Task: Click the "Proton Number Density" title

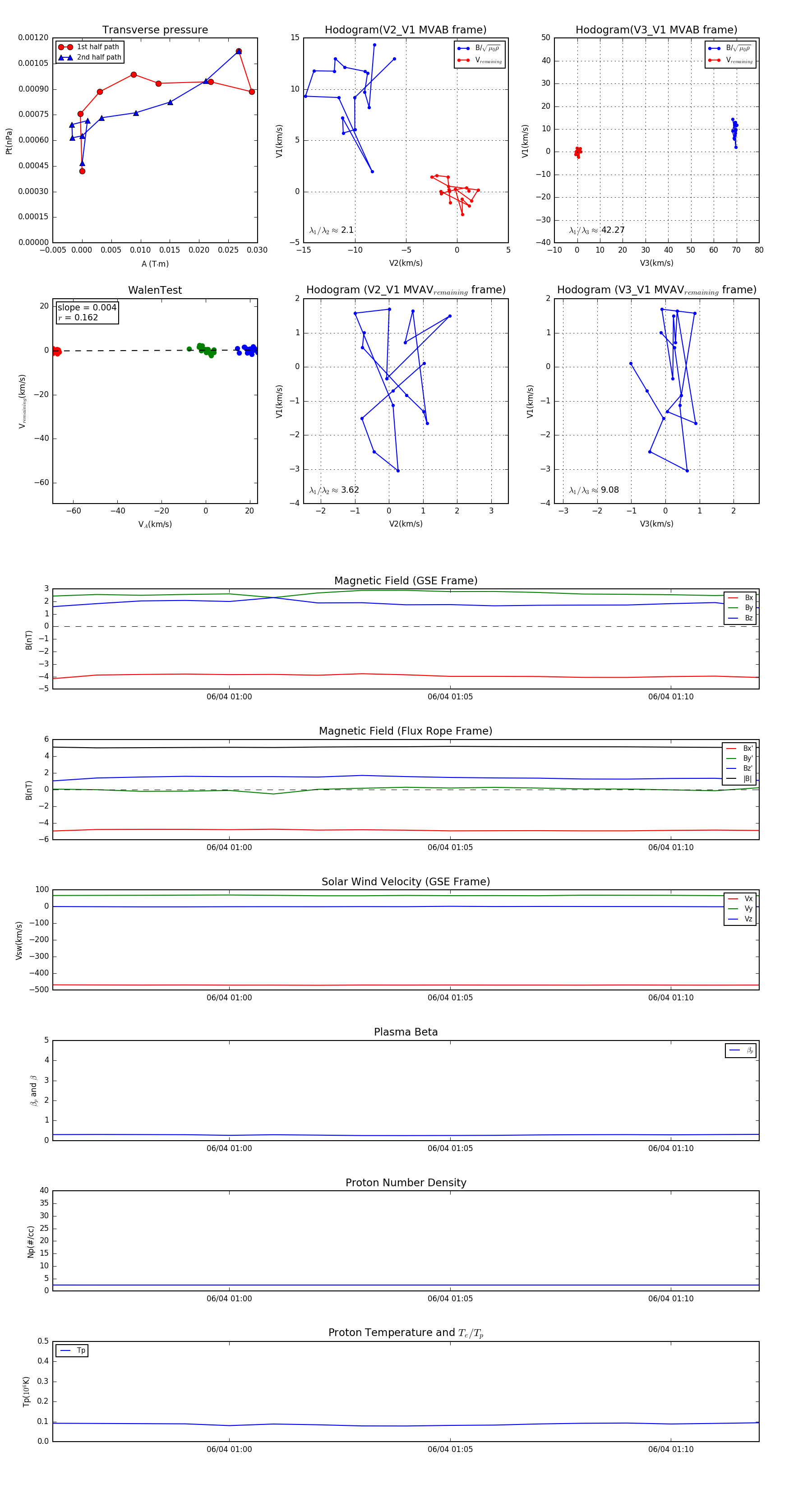Action: 406,1183
